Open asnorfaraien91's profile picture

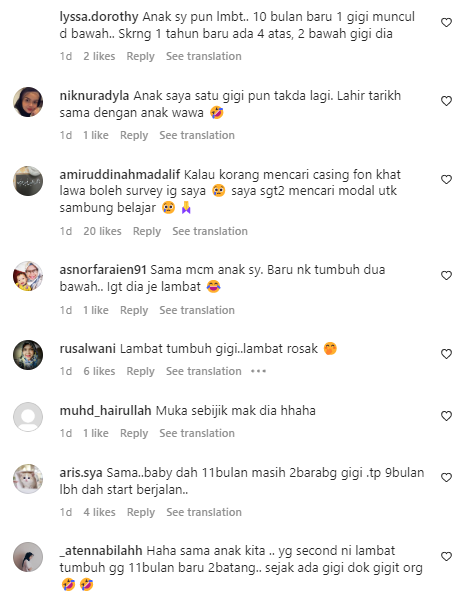(28, 276)
